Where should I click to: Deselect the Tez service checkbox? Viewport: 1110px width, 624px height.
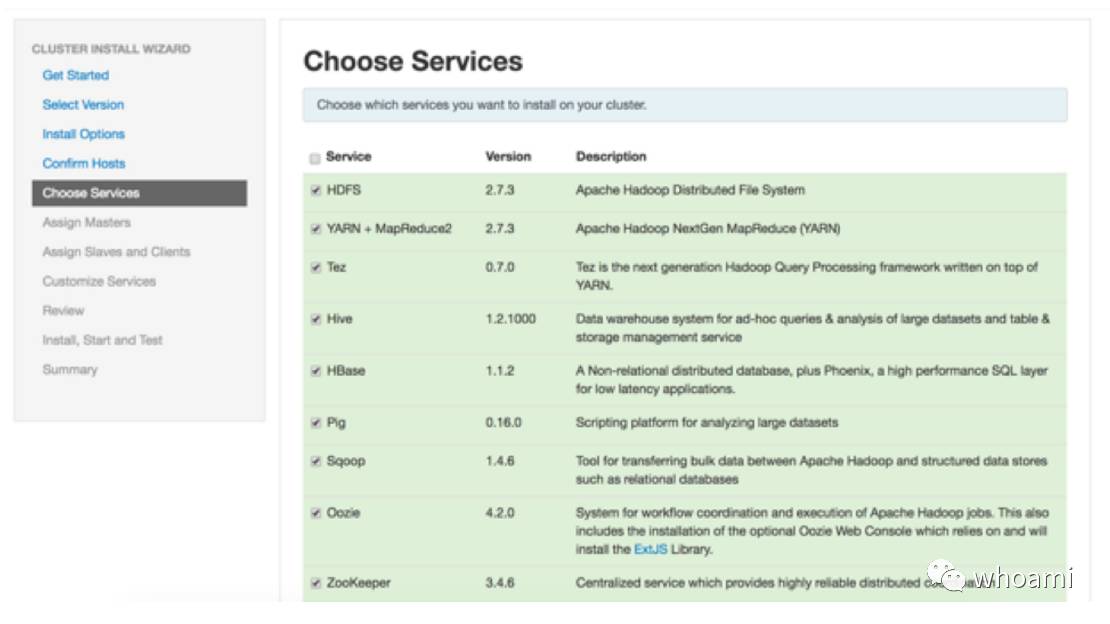coord(316,268)
